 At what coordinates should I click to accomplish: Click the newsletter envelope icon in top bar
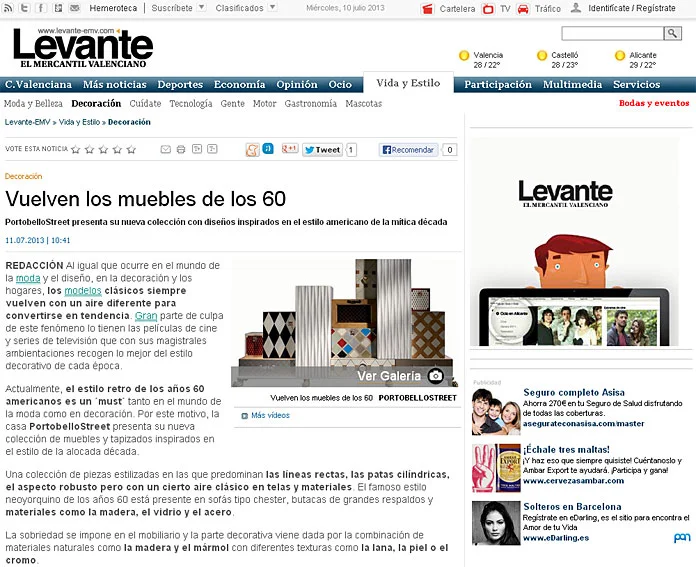pyautogui.click(x=75, y=8)
